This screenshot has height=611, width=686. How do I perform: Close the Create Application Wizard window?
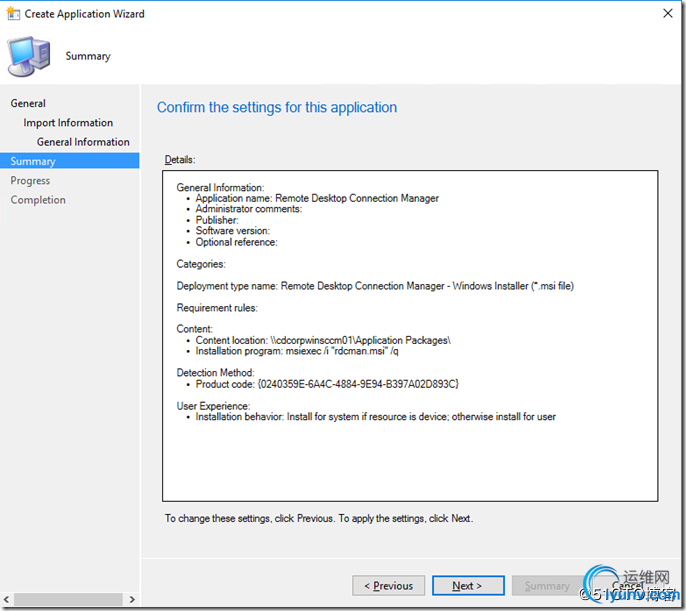(668, 14)
